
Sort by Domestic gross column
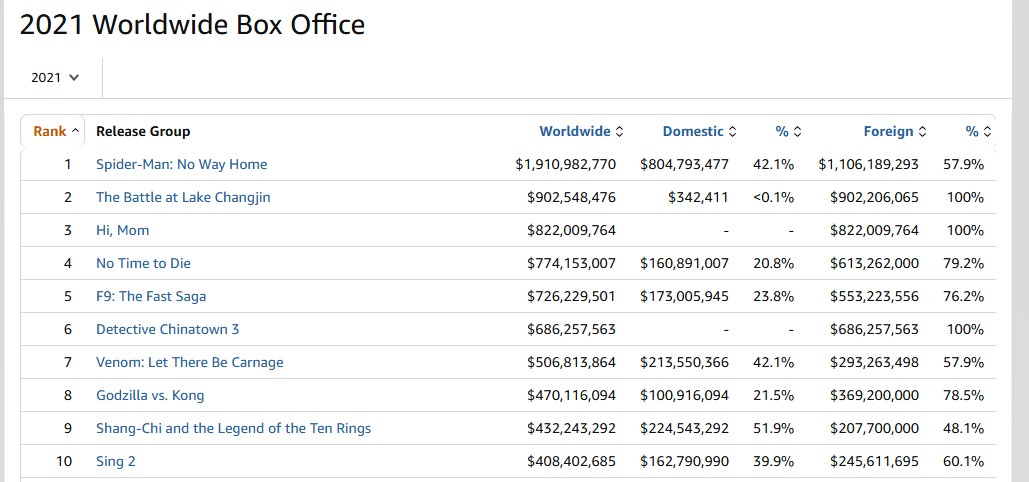(x=698, y=131)
